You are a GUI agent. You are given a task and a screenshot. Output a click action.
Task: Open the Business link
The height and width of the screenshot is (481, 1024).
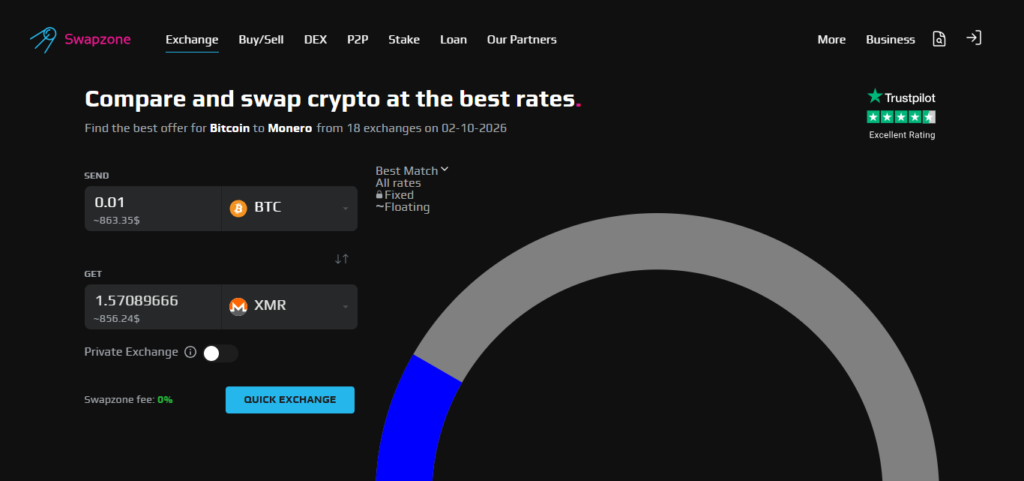click(x=890, y=40)
